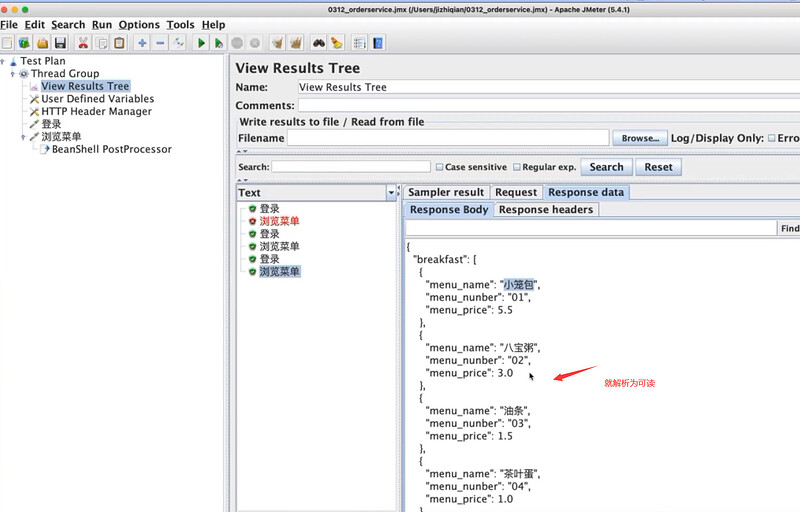Start the test with green play icon
The width and height of the screenshot is (800, 512).
(x=201, y=43)
